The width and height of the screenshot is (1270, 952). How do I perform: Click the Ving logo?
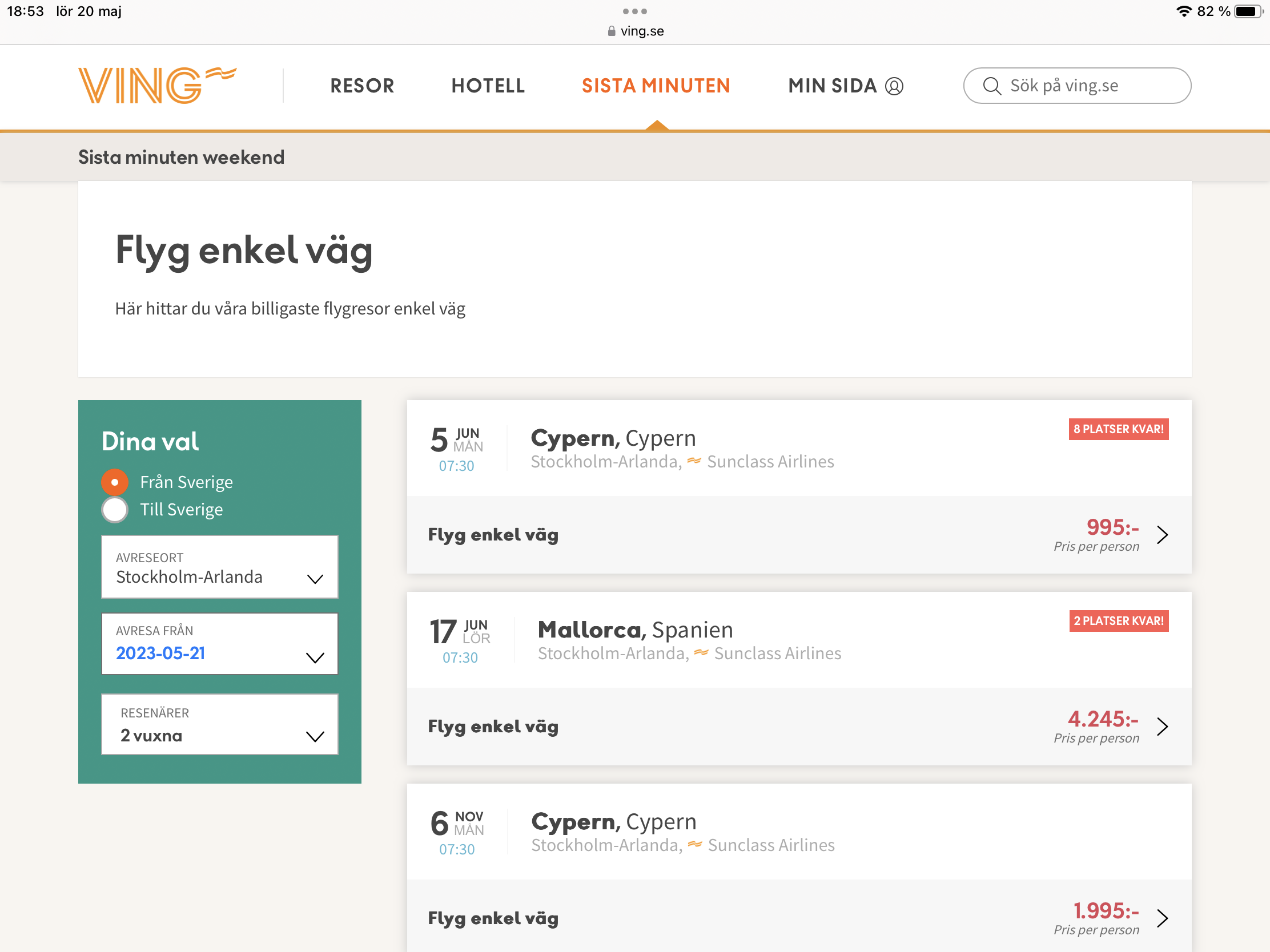156,86
